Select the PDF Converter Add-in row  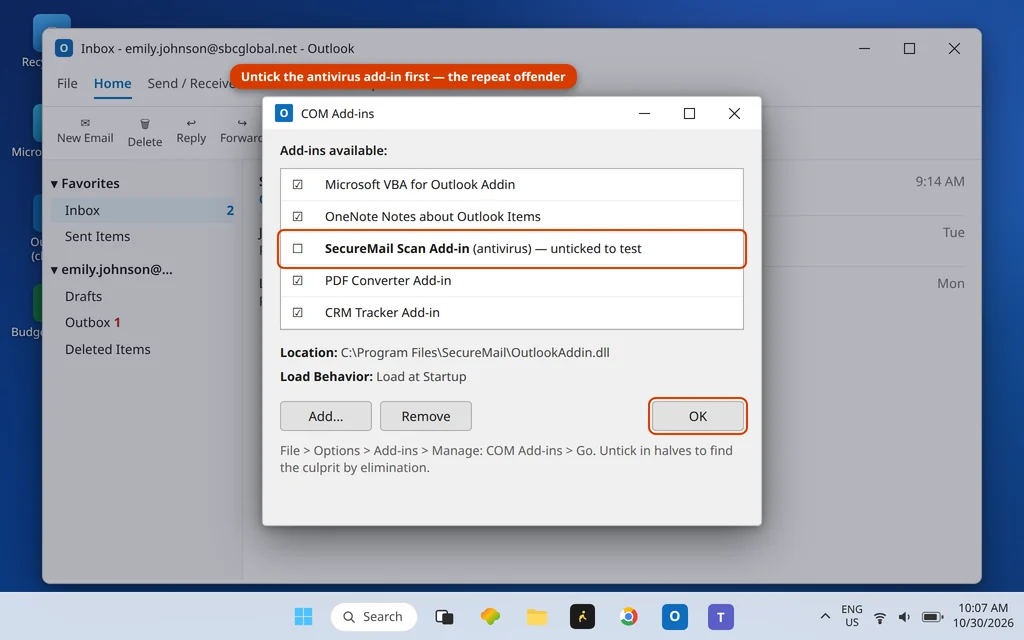(512, 281)
